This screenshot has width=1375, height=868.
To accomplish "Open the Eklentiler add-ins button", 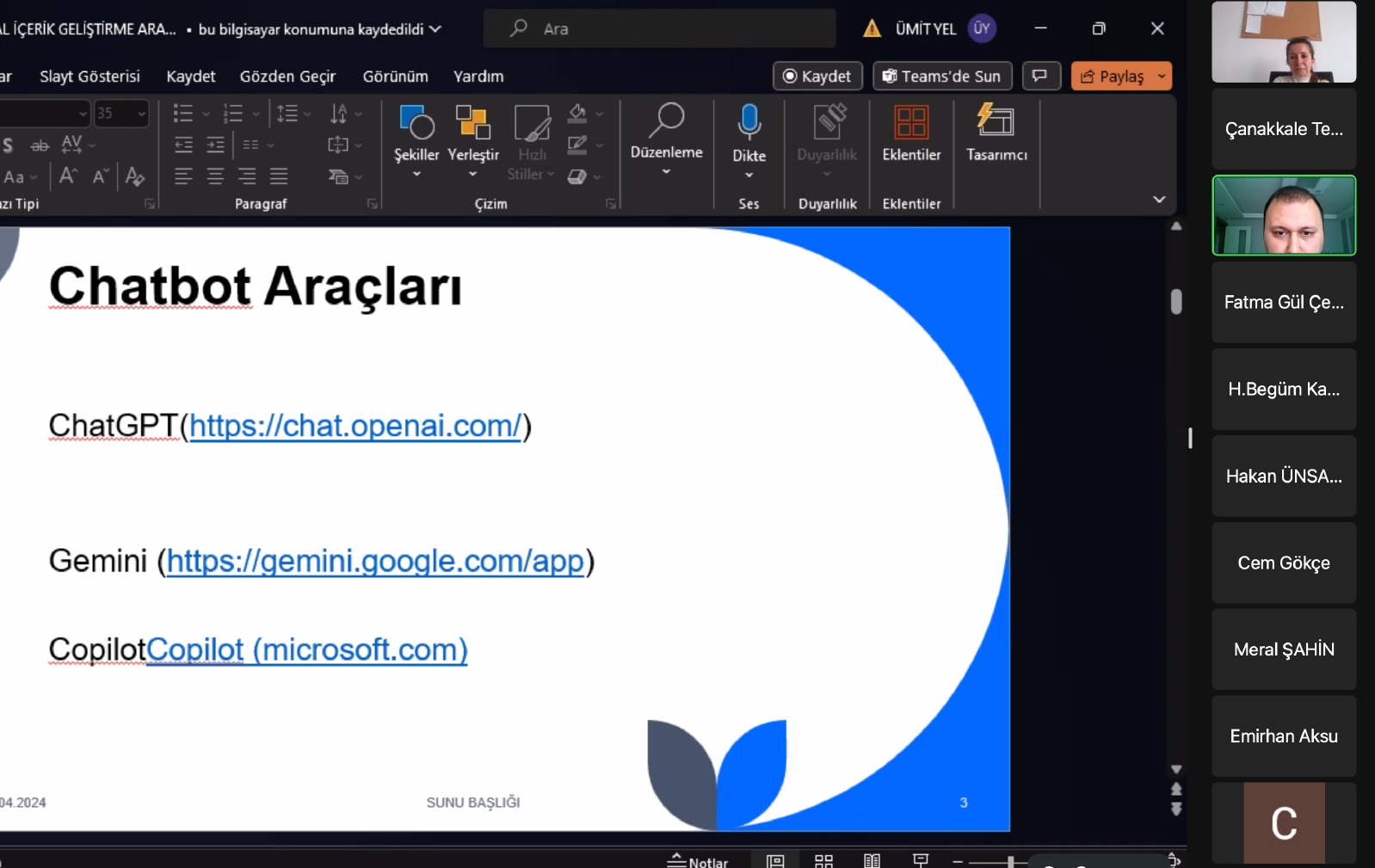I will pyautogui.click(x=911, y=132).
